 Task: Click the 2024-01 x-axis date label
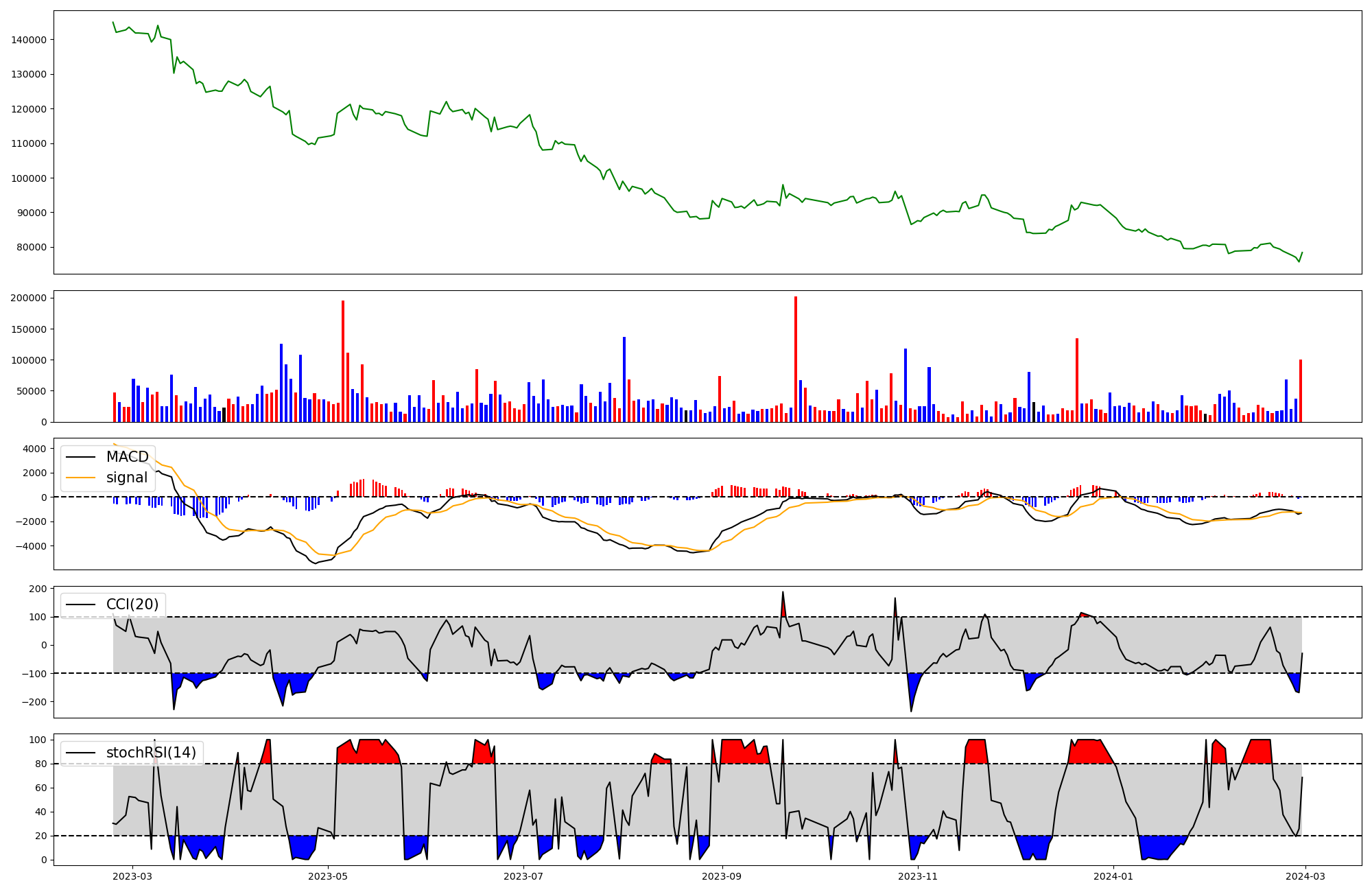coord(1113,876)
